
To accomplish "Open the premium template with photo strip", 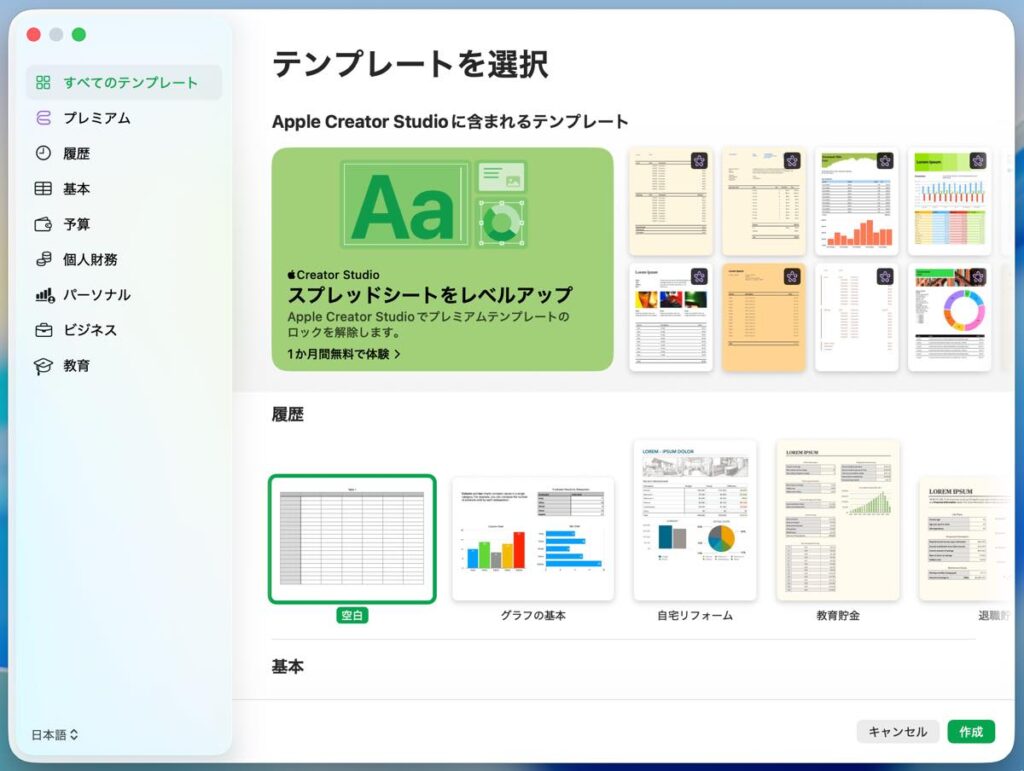I will coord(671,317).
